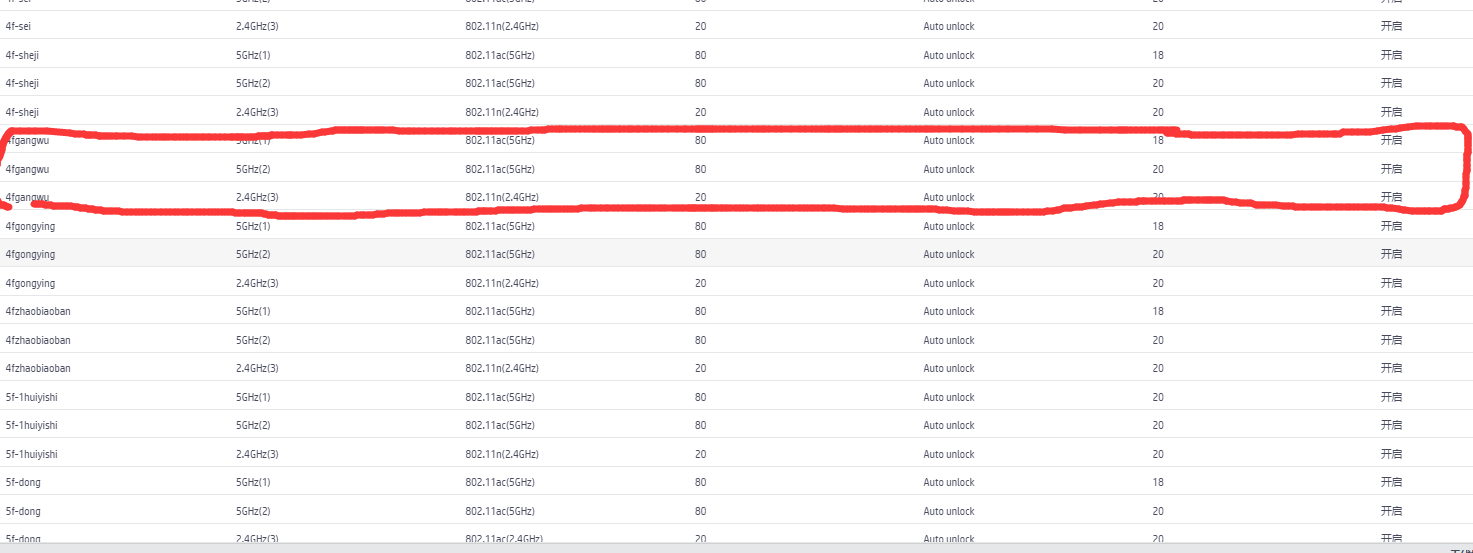Screen dimensions: 1473x553
Task: Select the 4f-sheji name in its 5GHz(1) row
Action: click(24, 55)
